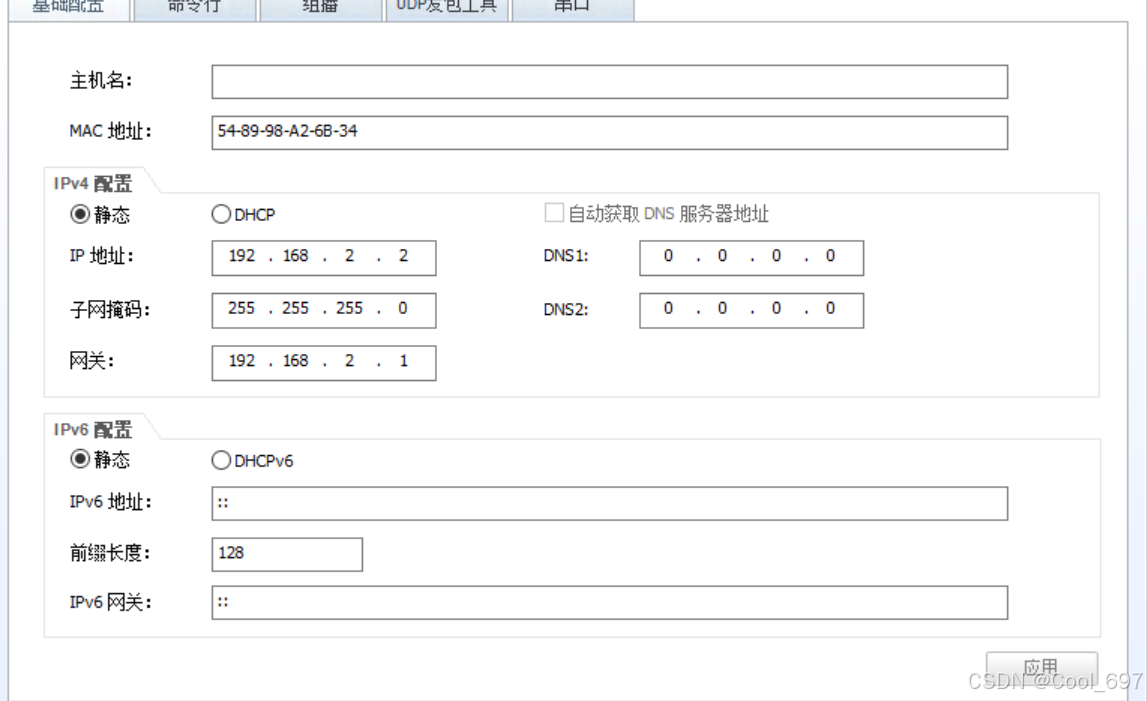The image size is (1147, 701).
Task: Click the IPv6 网关 input field
Action: (609, 602)
